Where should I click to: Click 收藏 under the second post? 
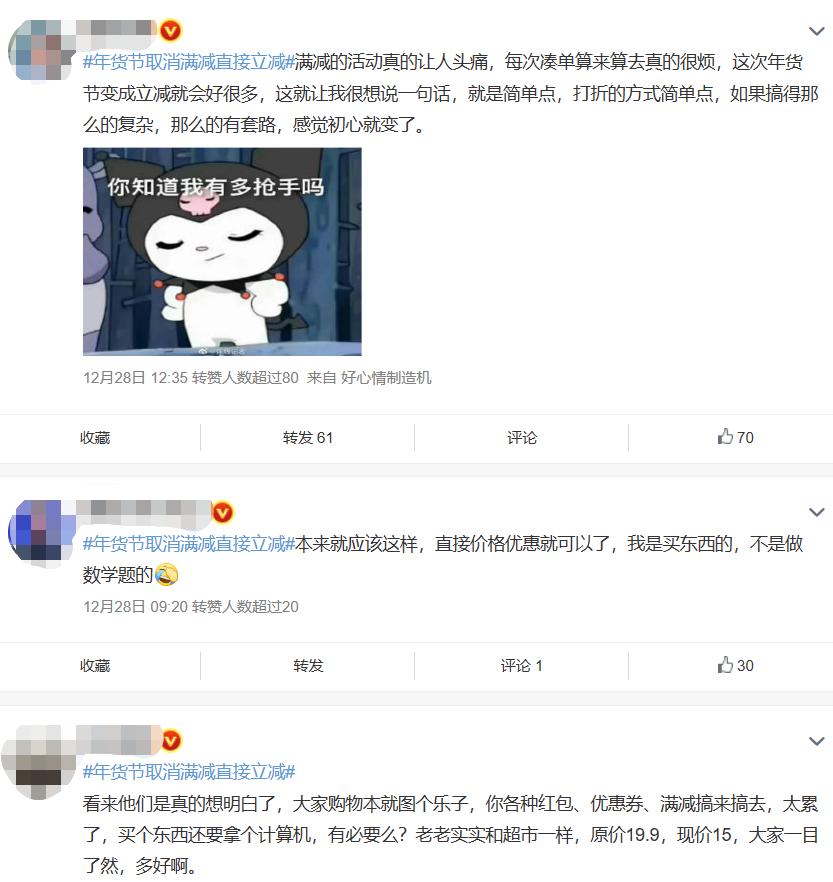pos(95,666)
